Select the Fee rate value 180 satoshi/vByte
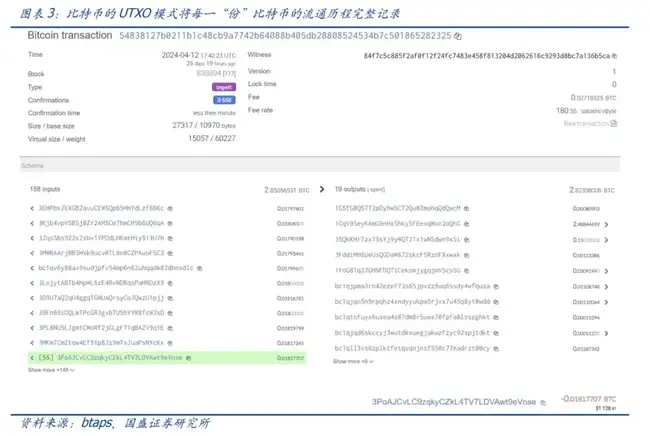 pos(586,111)
